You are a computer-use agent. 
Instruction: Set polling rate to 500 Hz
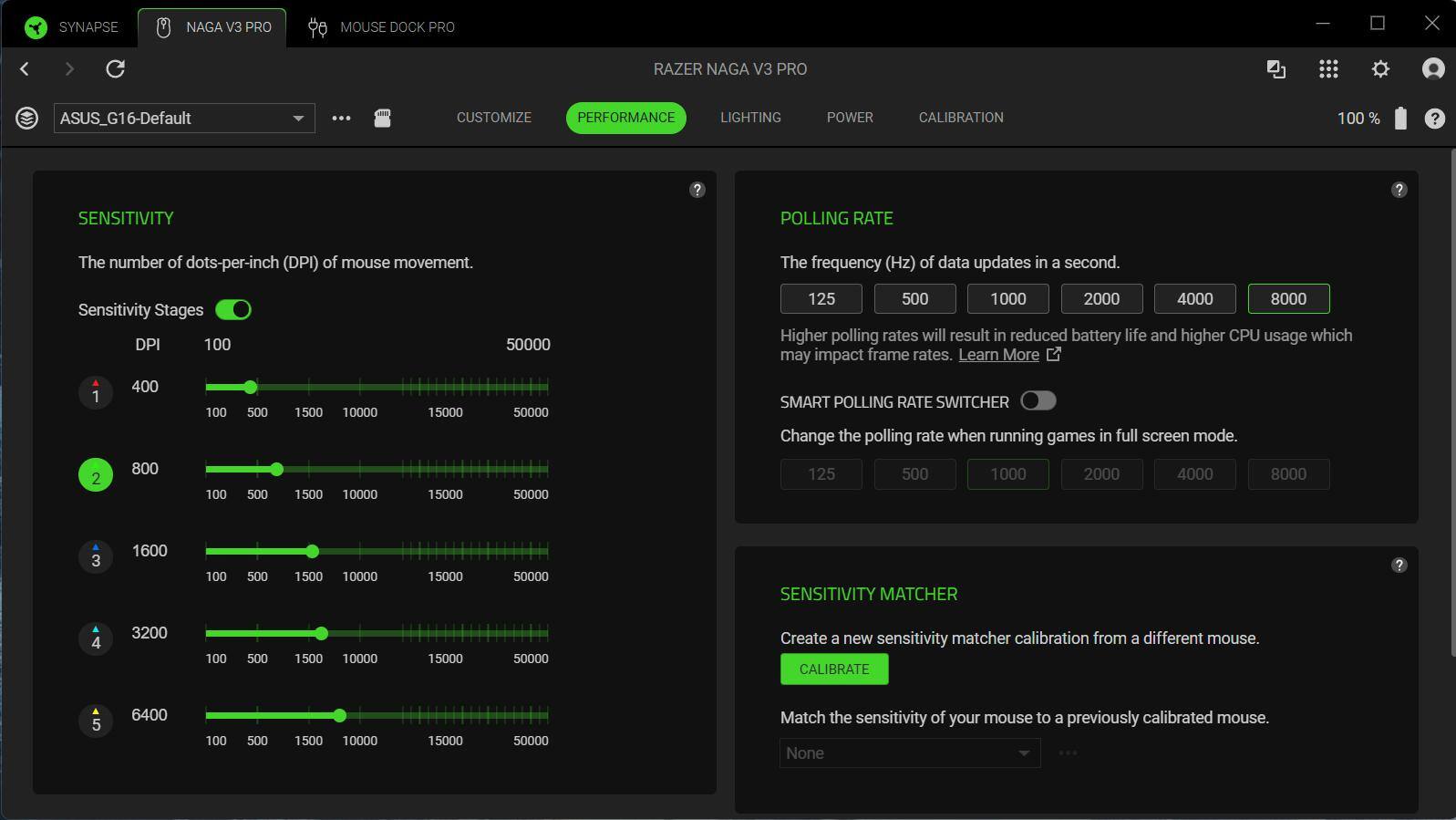click(x=915, y=299)
